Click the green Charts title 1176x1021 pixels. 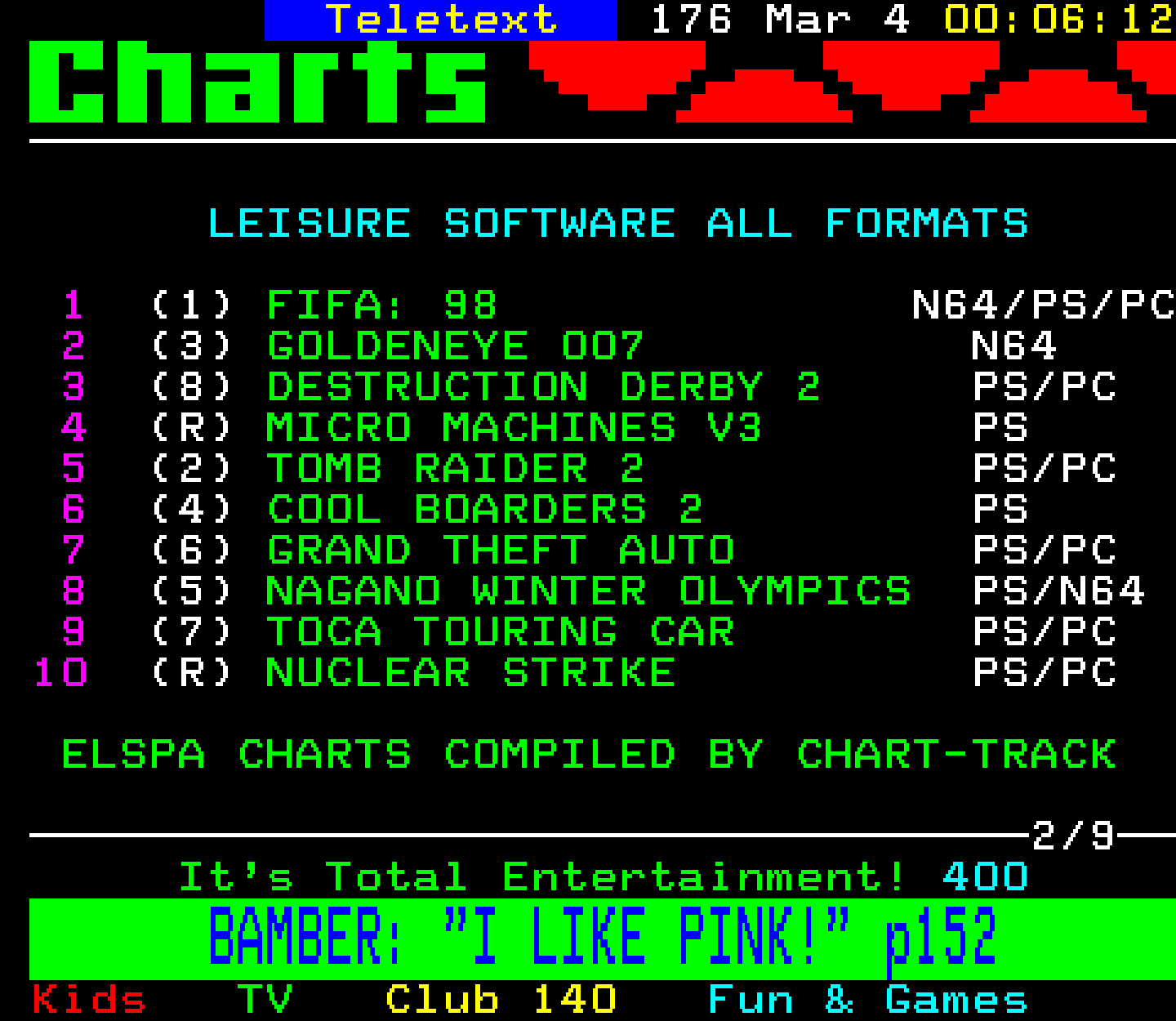pos(258,82)
